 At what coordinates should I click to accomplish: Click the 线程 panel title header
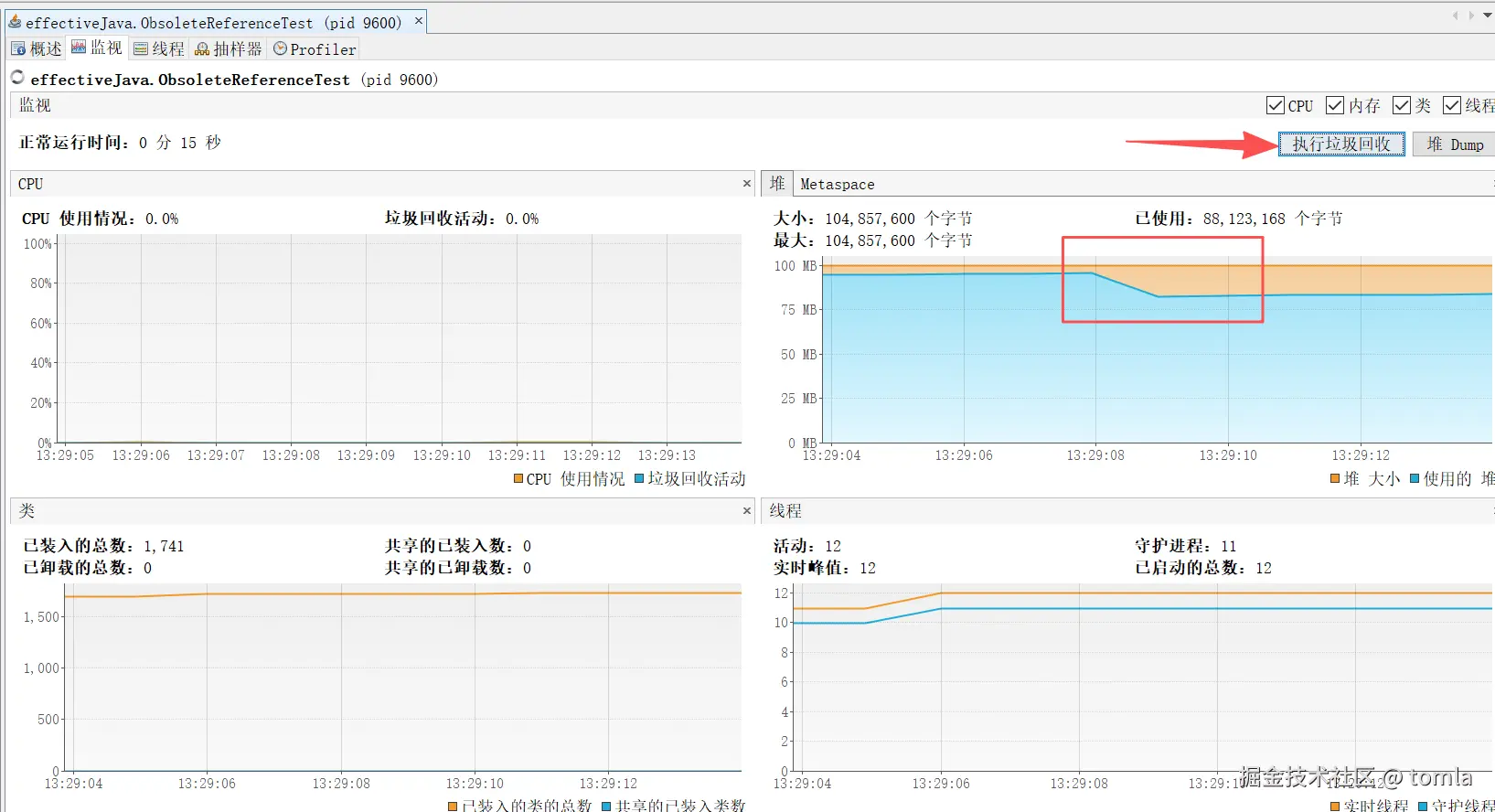[x=785, y=511]
